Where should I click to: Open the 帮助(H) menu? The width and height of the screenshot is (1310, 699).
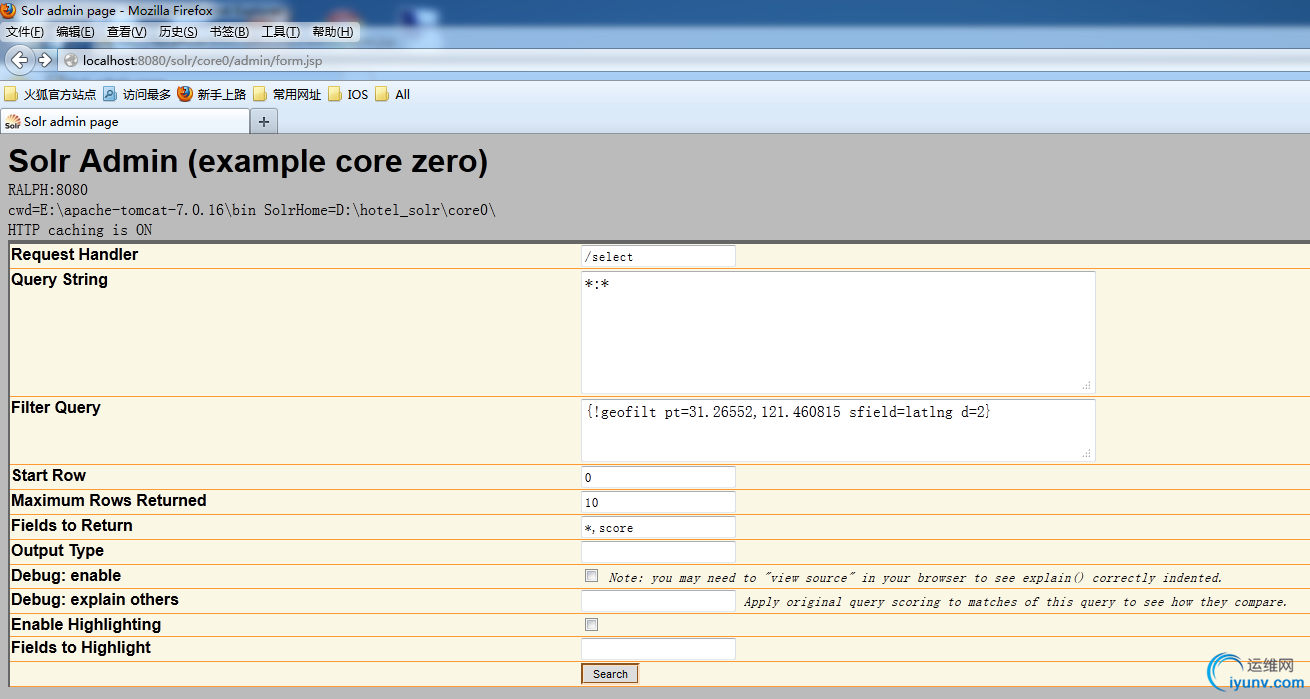pos(333,32)
